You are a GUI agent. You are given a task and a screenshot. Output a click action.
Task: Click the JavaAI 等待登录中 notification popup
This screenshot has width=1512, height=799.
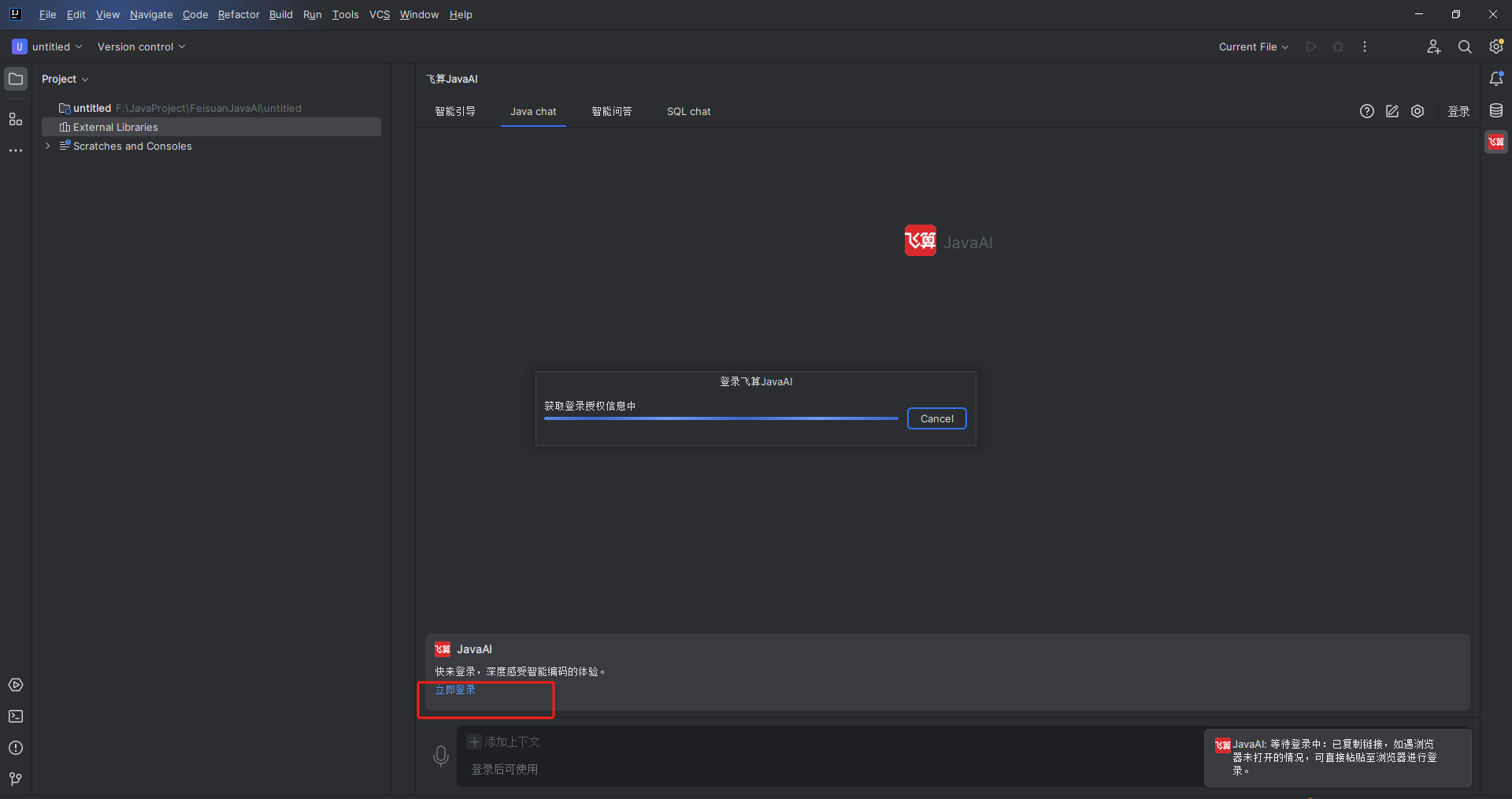coord(1337,757)
